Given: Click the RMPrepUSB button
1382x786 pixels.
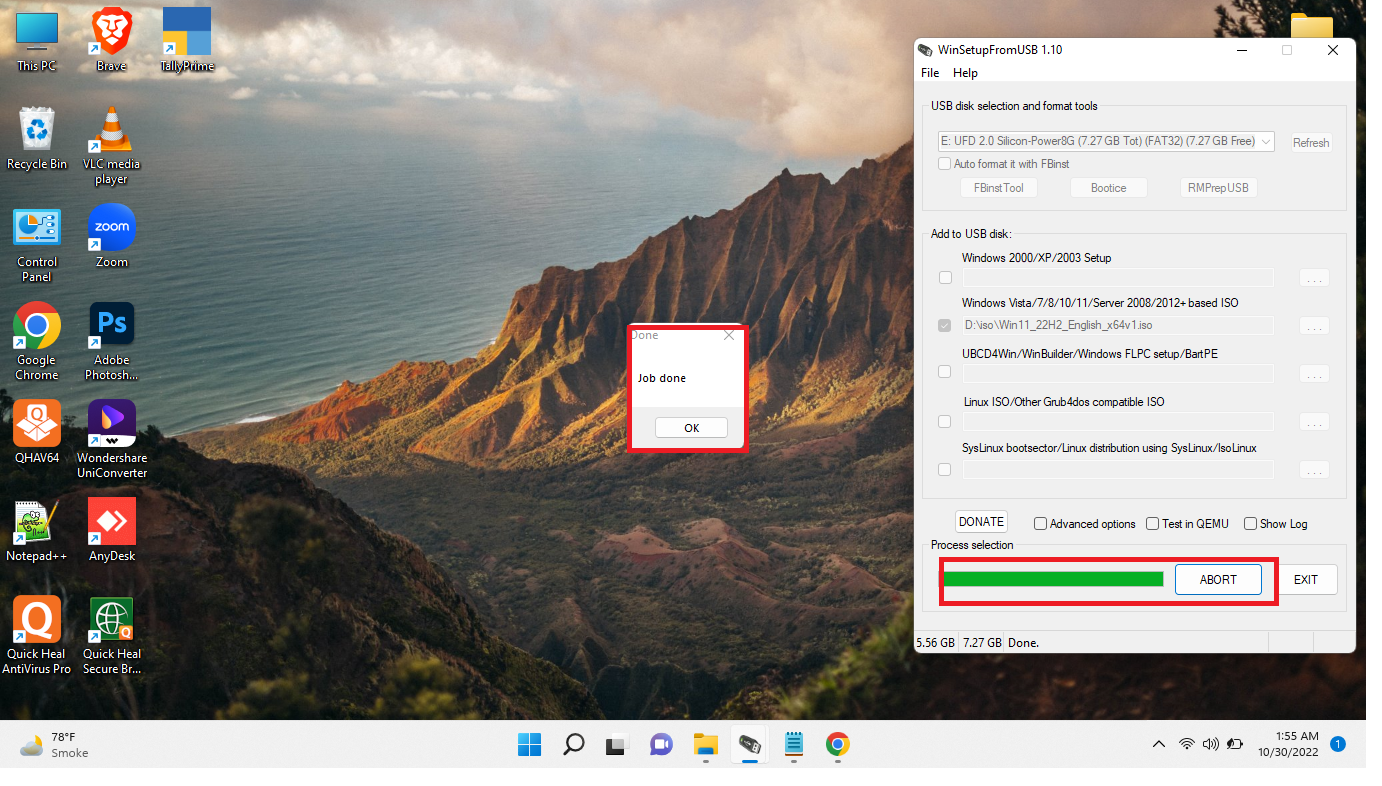Looking at the screenshot, I should click(1218, 188).
